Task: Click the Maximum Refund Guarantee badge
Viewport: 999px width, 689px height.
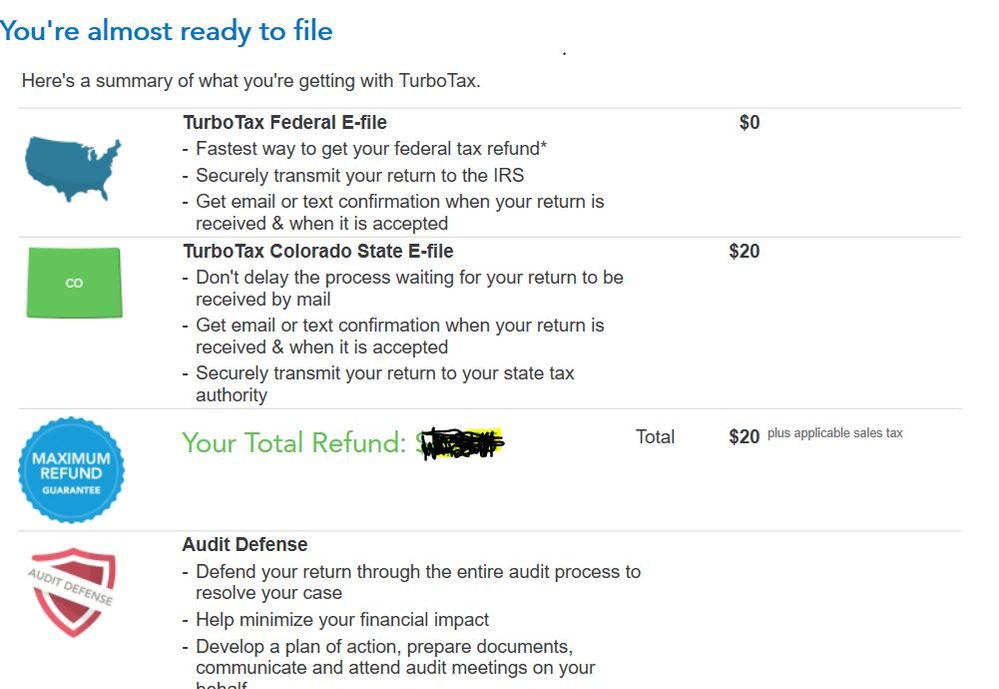Action: tap(71, 470)
